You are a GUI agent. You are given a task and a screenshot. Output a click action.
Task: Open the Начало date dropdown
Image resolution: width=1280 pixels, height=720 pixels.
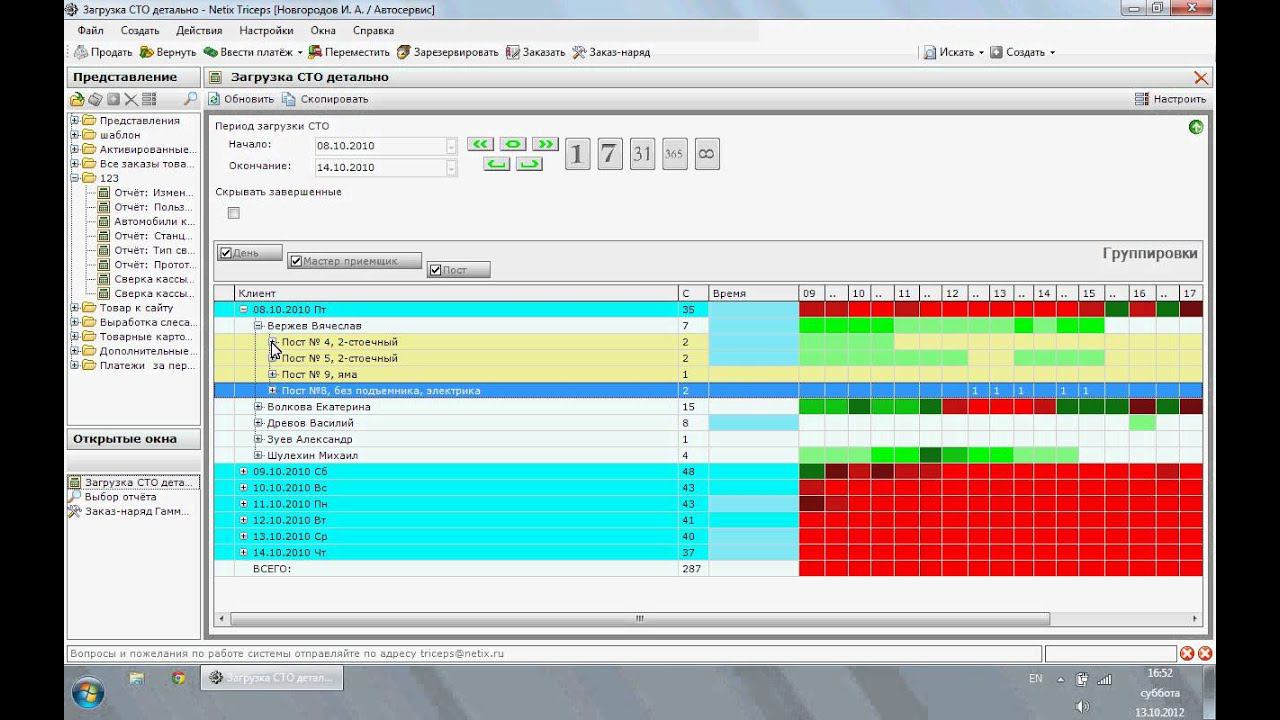pos(452,145)
